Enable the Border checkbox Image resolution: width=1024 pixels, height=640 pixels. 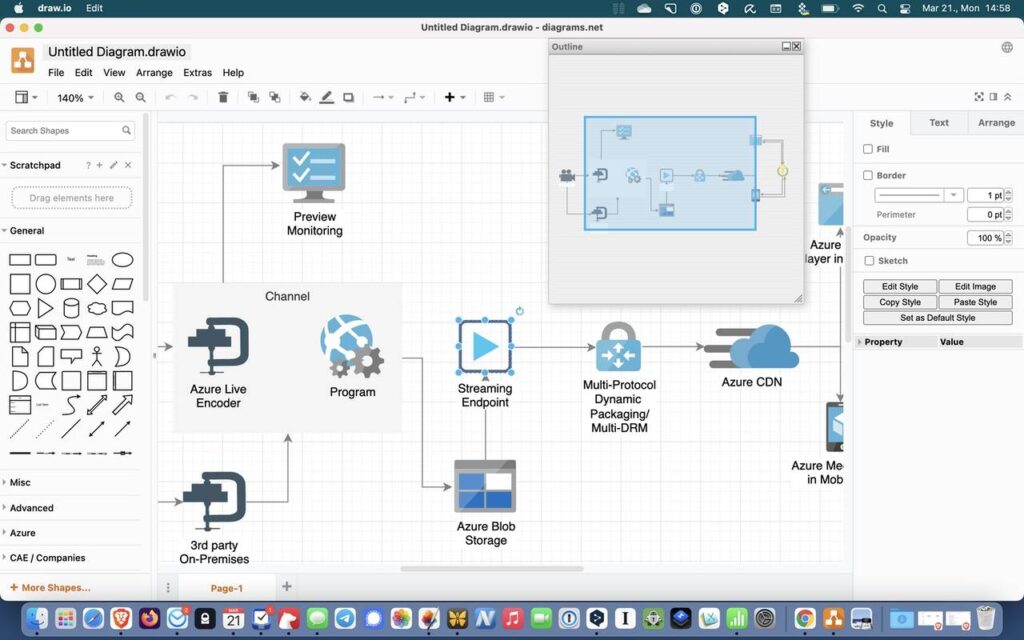pos(868,175)
